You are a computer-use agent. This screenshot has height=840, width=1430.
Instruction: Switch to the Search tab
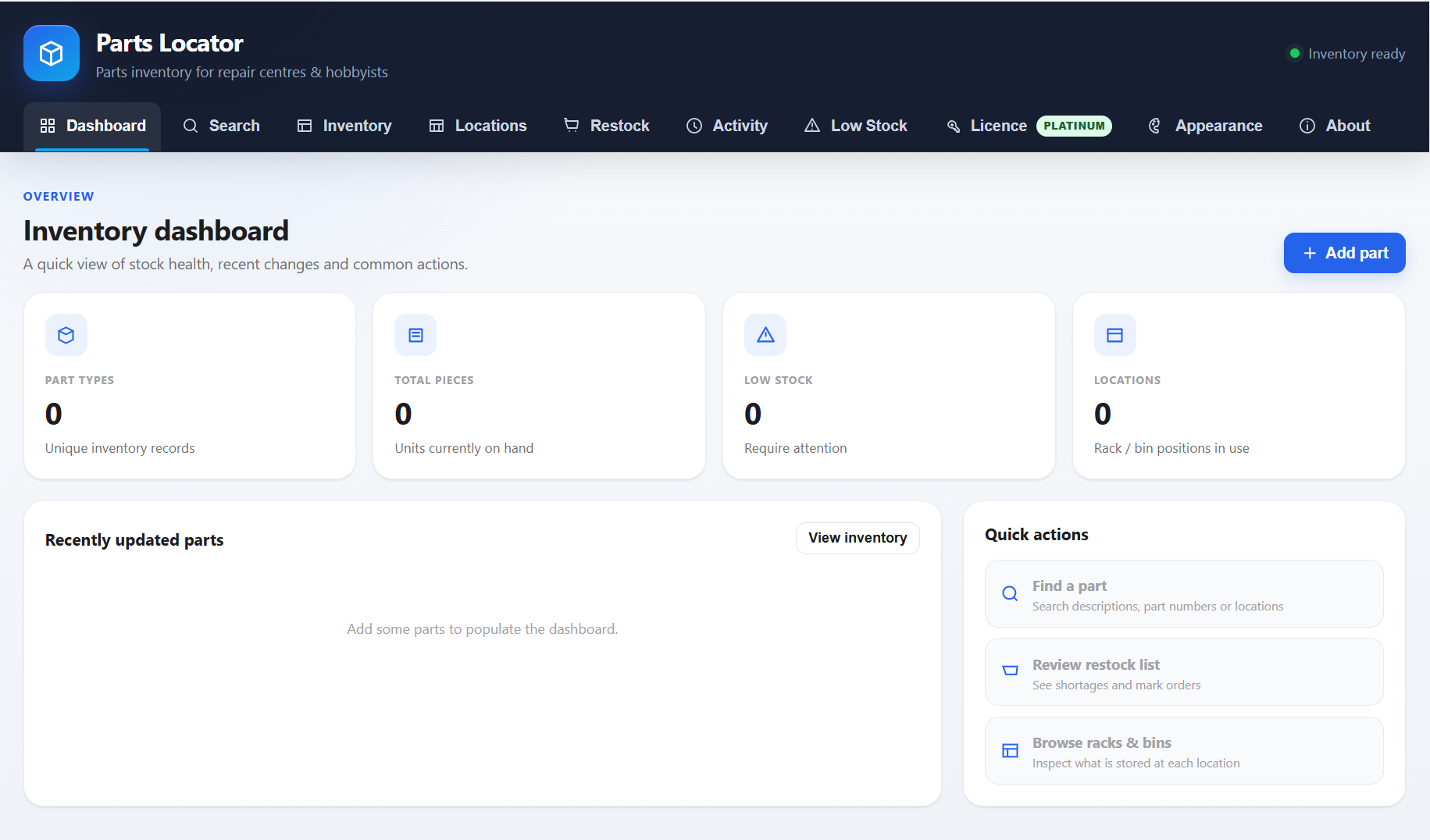pyautogui.click(x=221, y=126)
